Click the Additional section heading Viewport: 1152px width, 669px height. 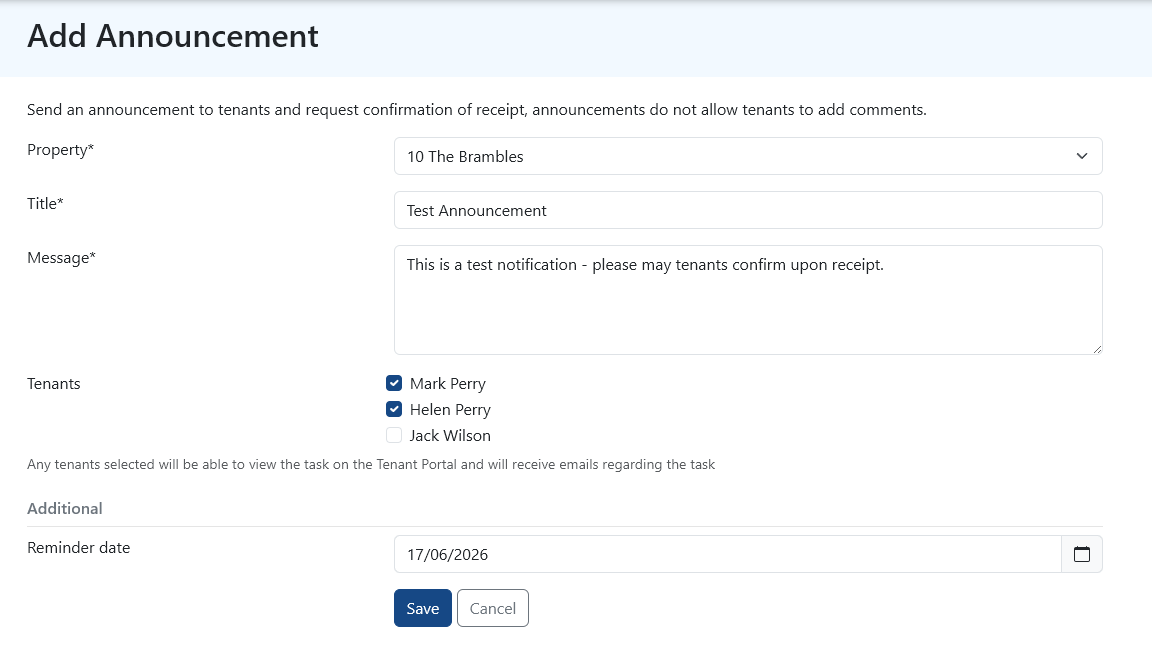pyautogui.click(x=65, y=508)
